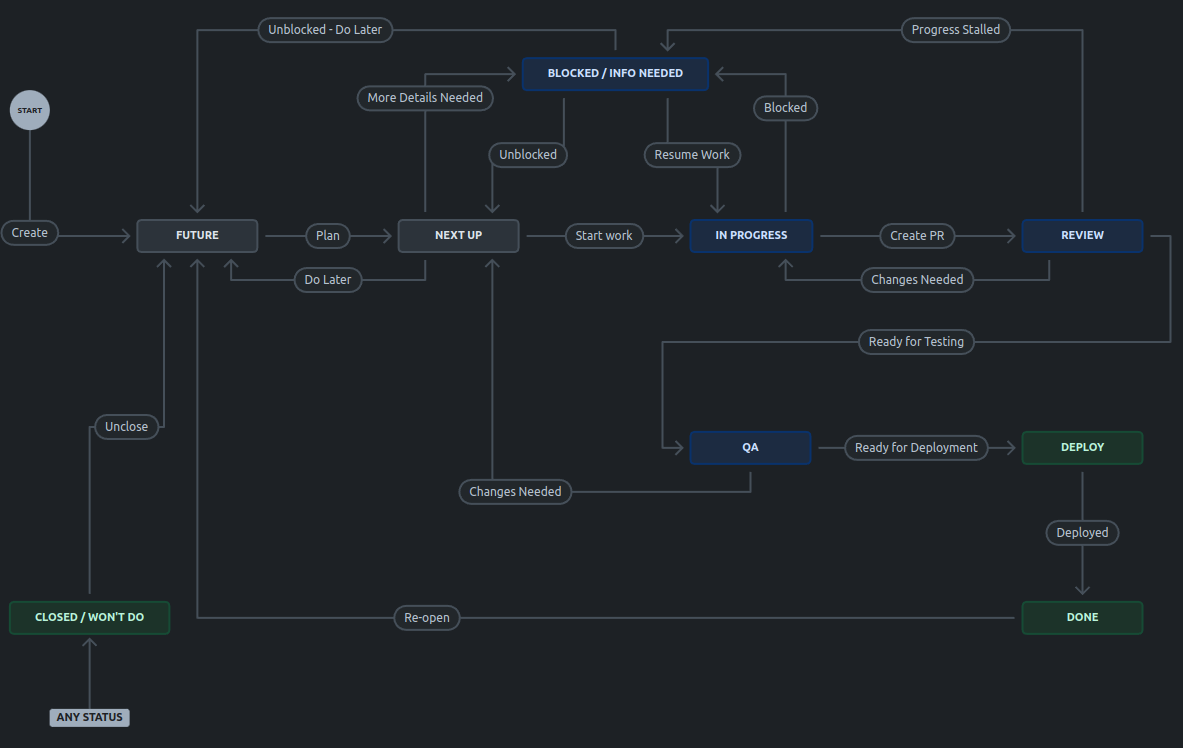Click the Unblocked - Do Later transition

[325, 30]
